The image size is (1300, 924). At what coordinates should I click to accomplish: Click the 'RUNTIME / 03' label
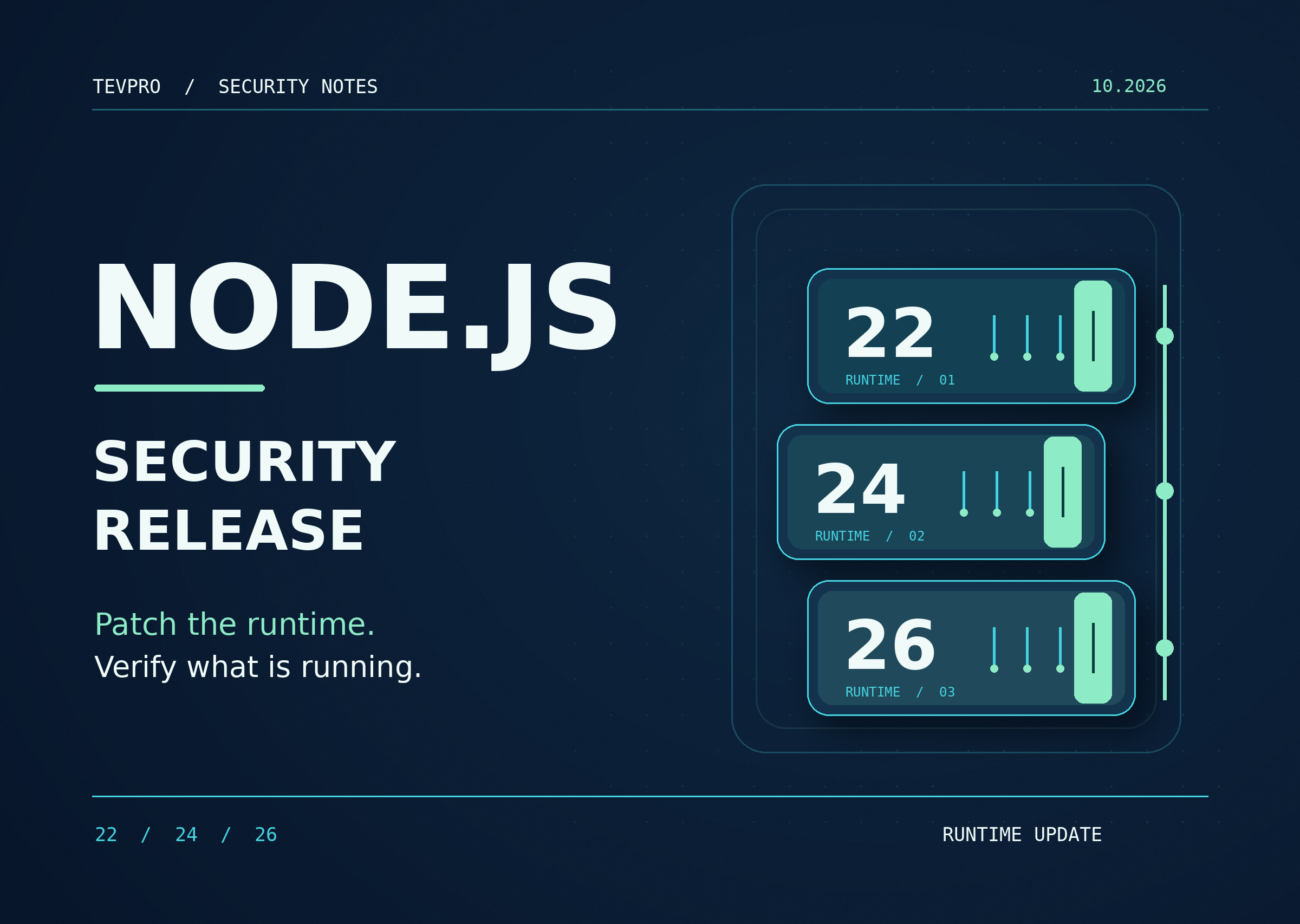click(x=900, y=692)
